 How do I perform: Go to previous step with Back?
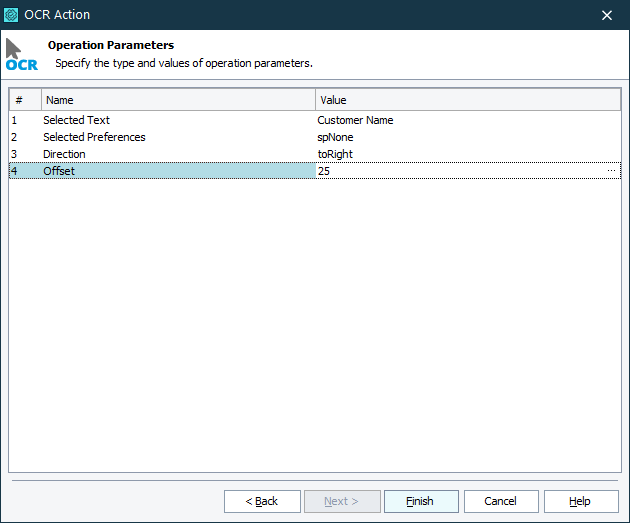pos(262,501)
